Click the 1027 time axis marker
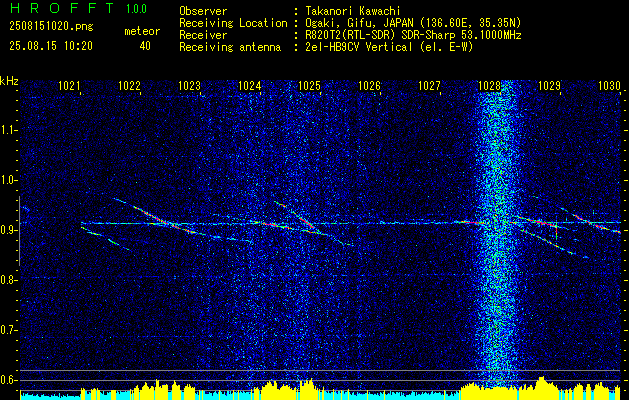The width and height of the screenshot is (629, 400). pos(429,85)
